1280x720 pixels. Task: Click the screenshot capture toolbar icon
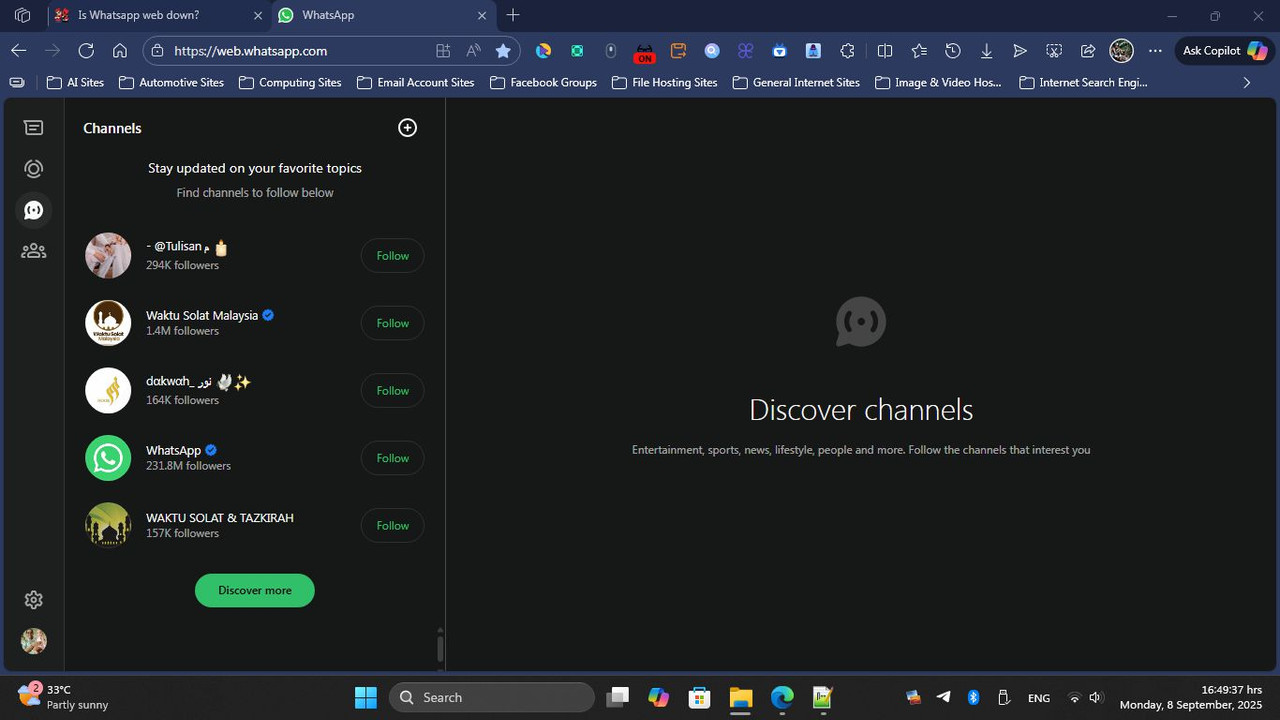pos(1054,50)
